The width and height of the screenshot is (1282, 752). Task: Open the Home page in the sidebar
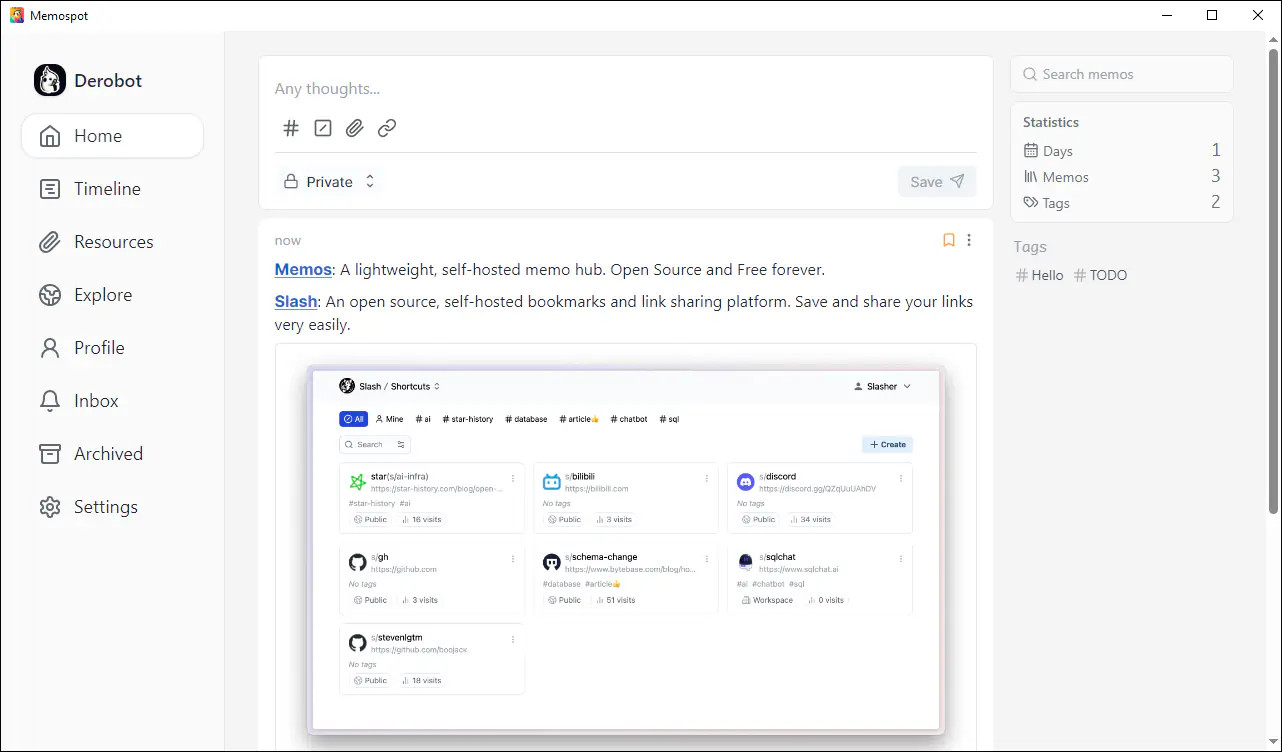click(x=112, y=136)
